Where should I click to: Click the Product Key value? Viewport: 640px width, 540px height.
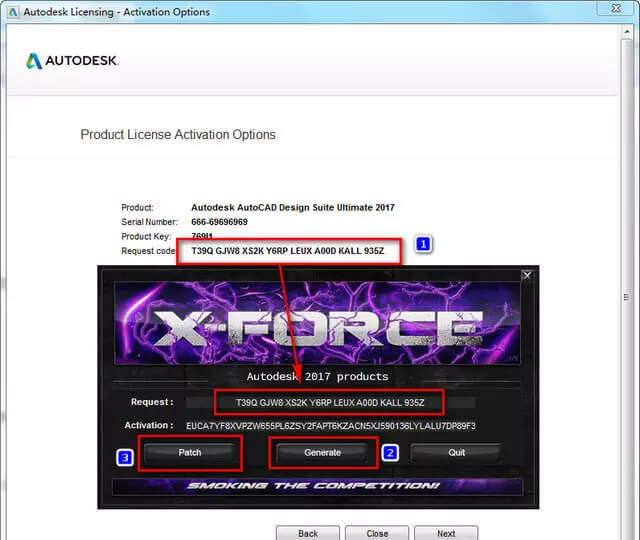click(202, 236)
